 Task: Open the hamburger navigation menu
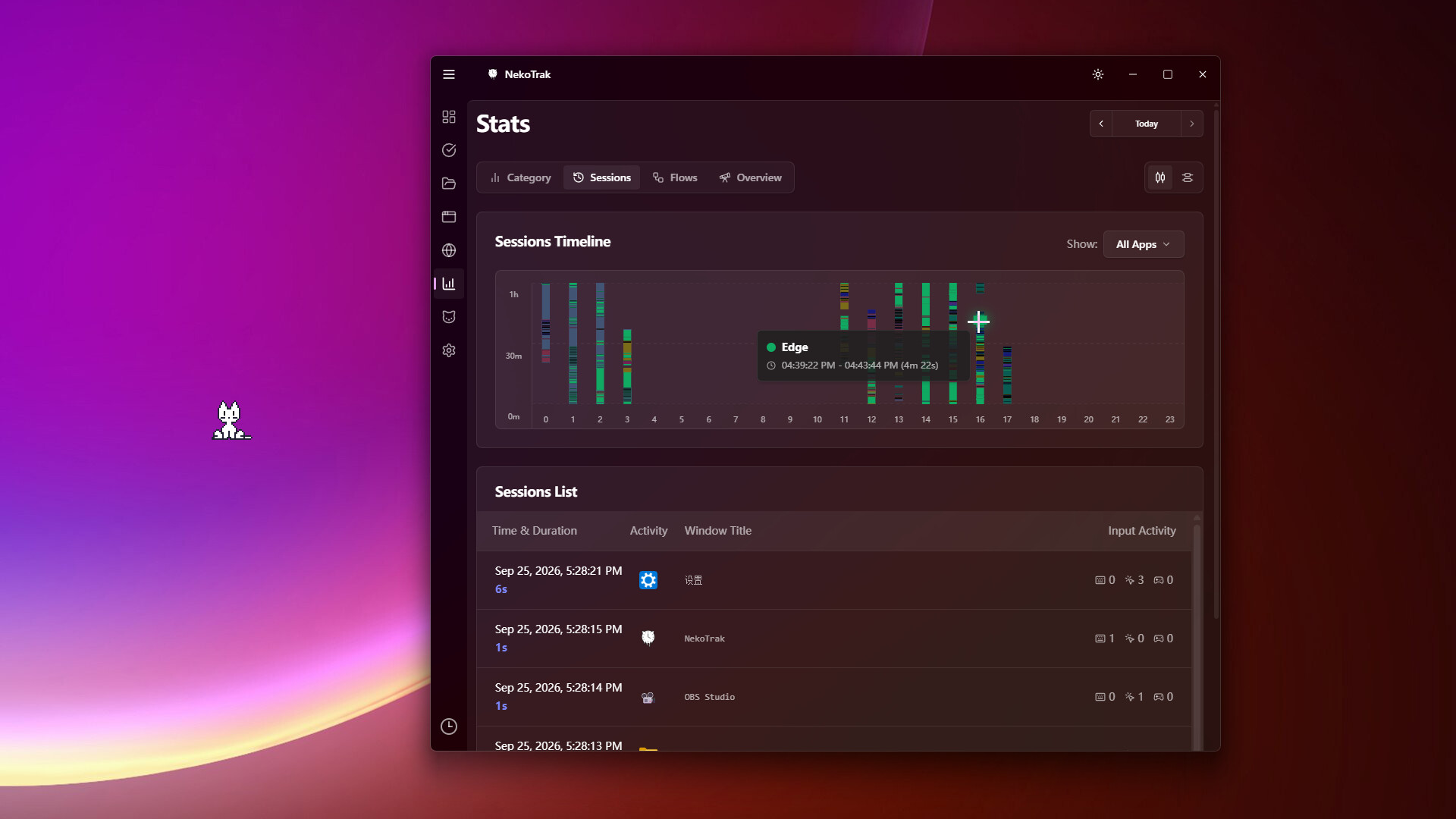tap(449, 74)
